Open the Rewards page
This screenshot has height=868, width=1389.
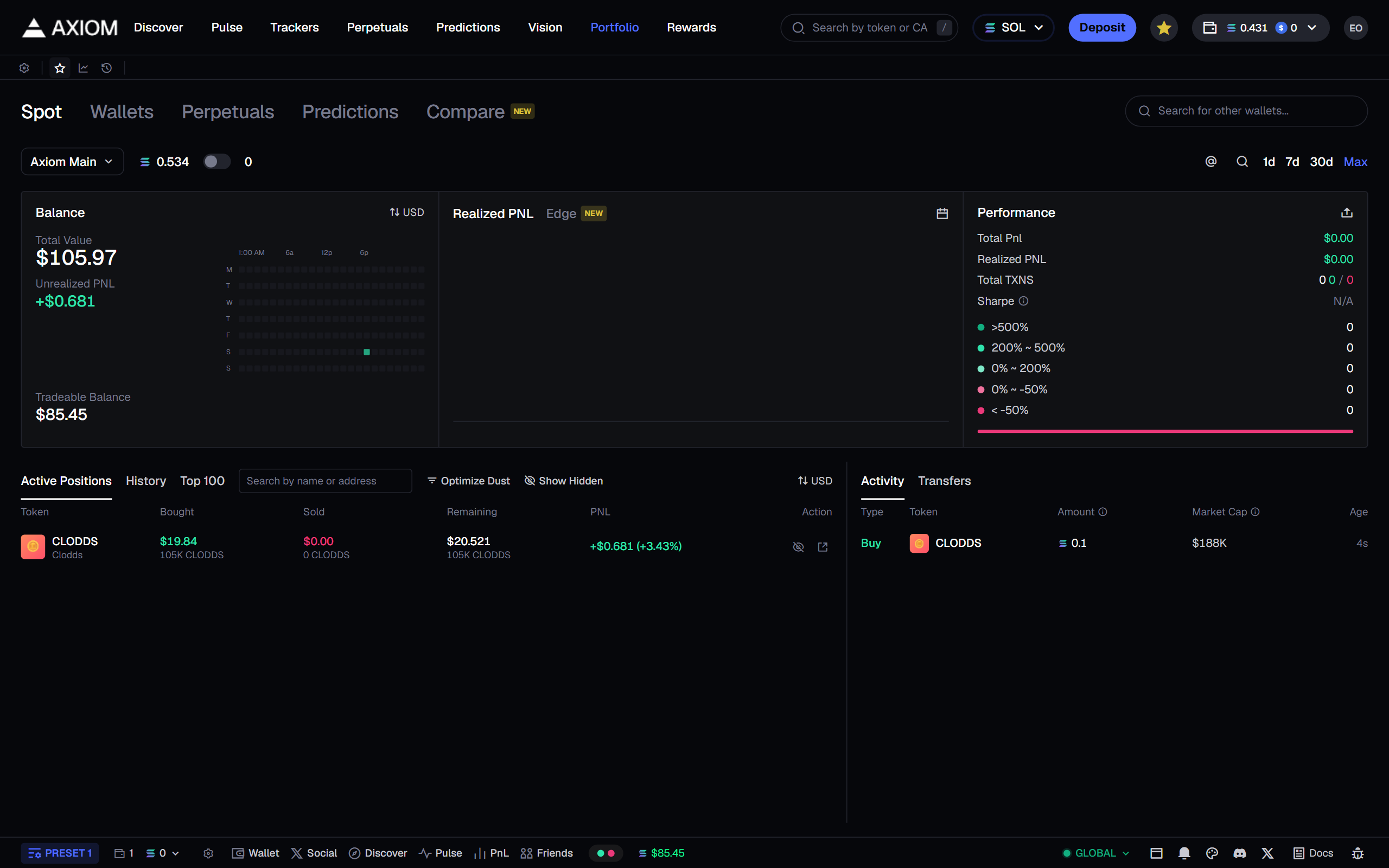691,28
